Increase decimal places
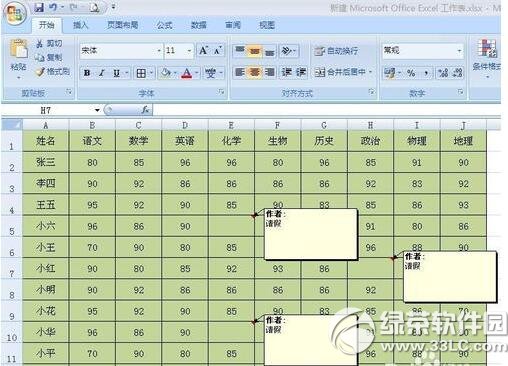Viewport: 508px width, 366px height. click(443, 73)
